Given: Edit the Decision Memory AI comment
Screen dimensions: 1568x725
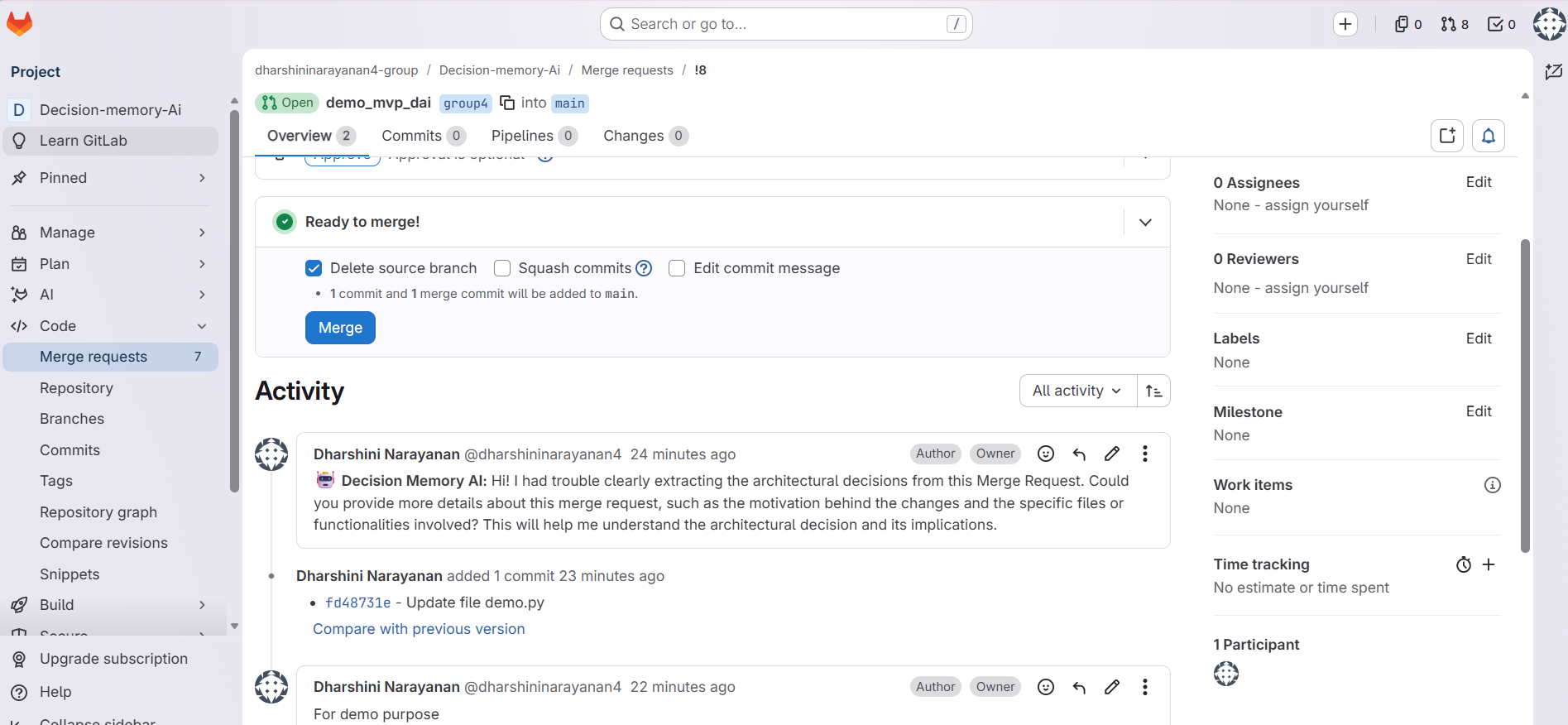Looking at the screenshot, I should (x=1112, y=454).
